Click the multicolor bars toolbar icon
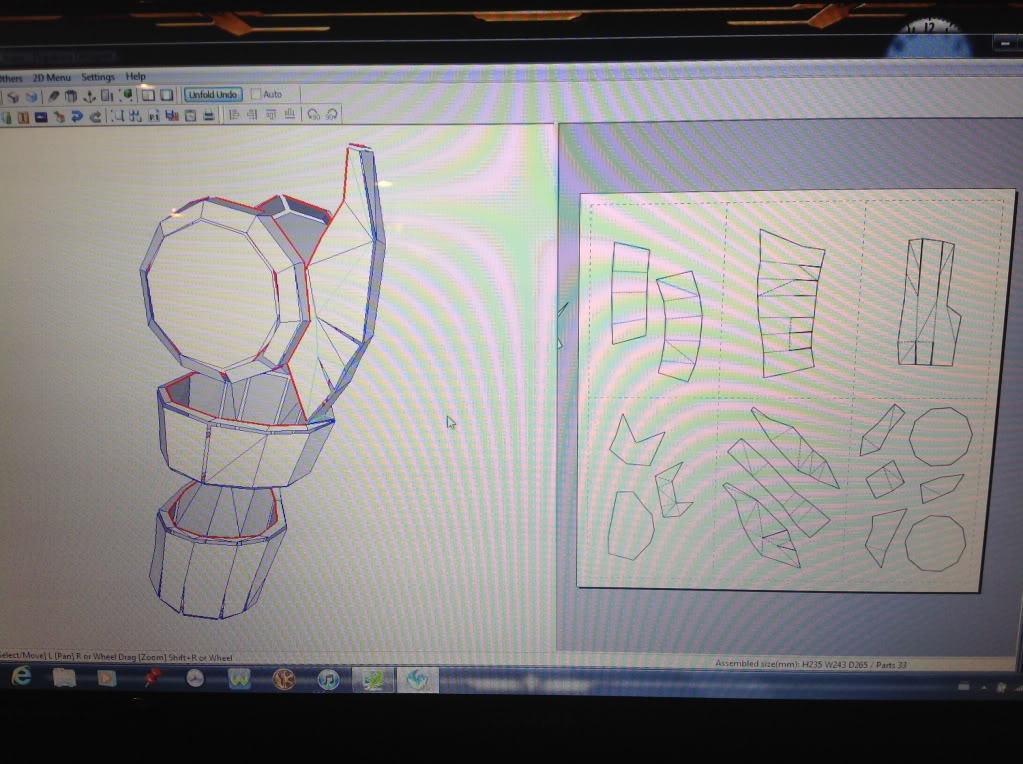Image resolution: width=1023 pixels, height=764 pixels. point(172,115)
